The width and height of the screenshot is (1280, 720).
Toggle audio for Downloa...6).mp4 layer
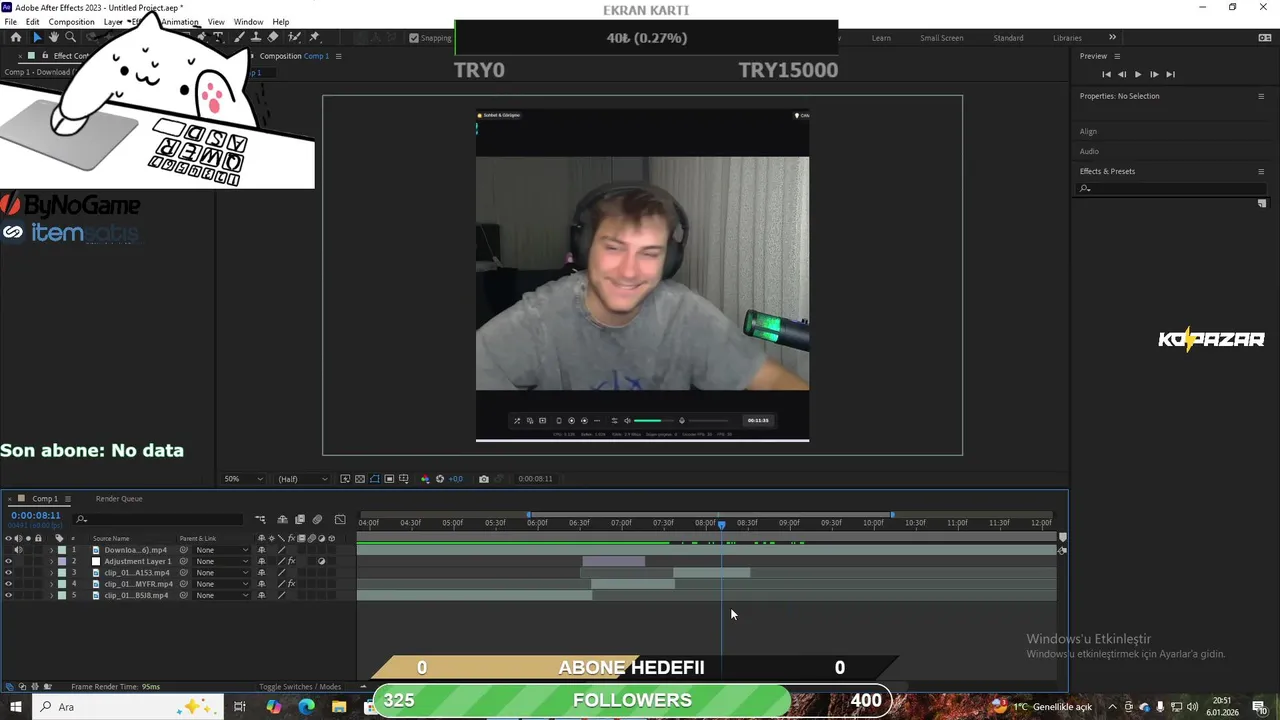coord(18,550)
